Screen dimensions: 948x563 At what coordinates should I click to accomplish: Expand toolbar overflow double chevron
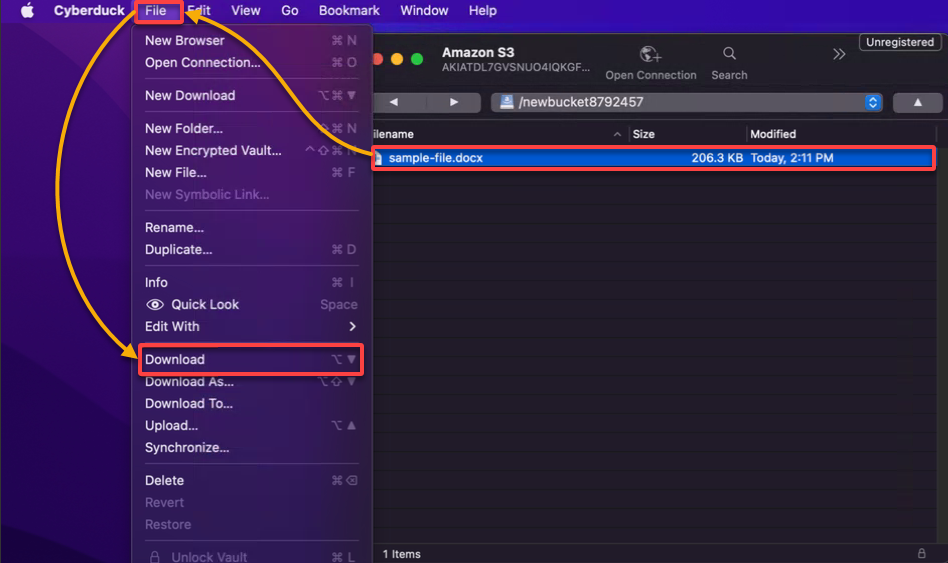(x=839, y=54)
